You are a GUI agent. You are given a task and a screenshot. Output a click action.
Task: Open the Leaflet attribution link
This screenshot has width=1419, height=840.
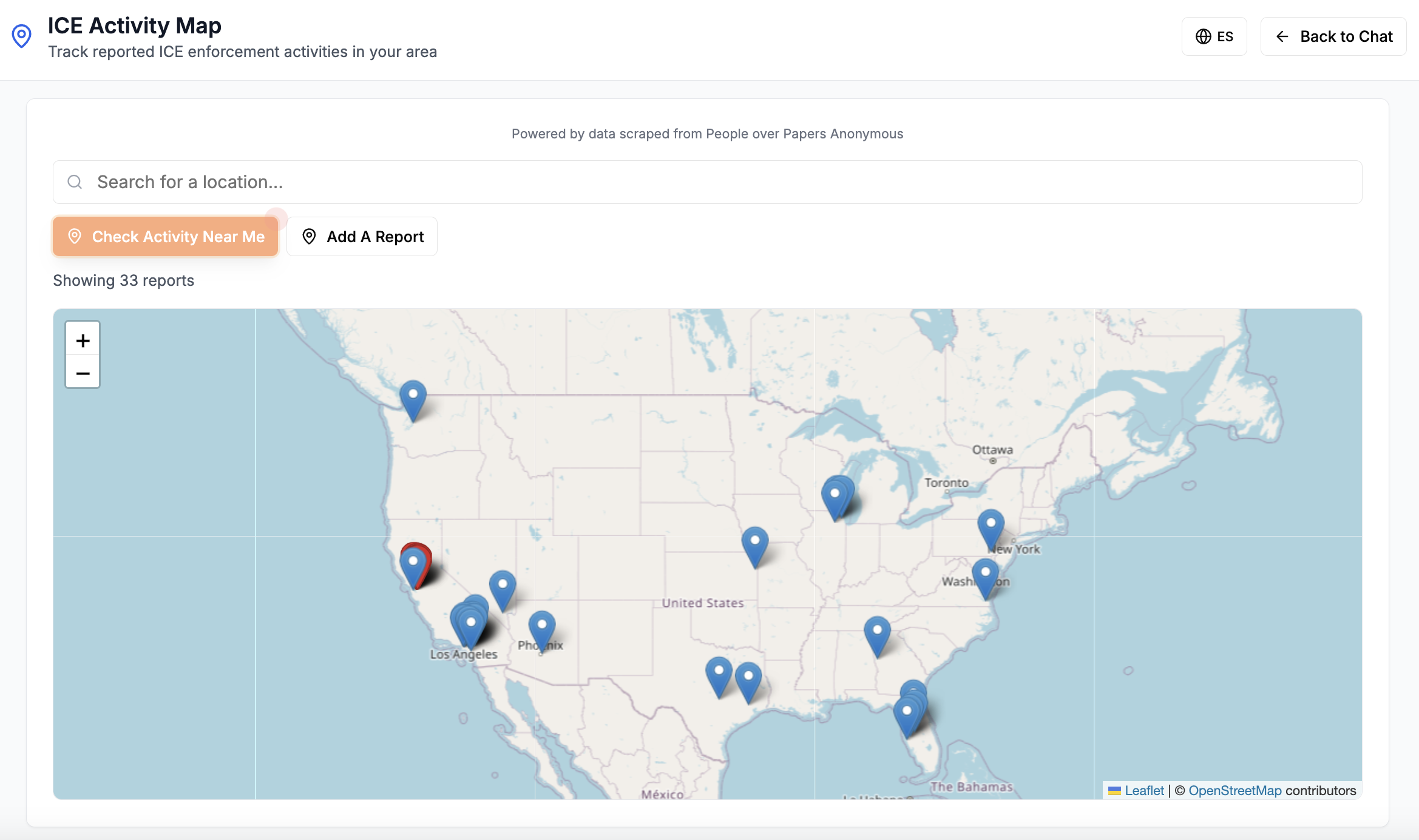pos(1143,790)
